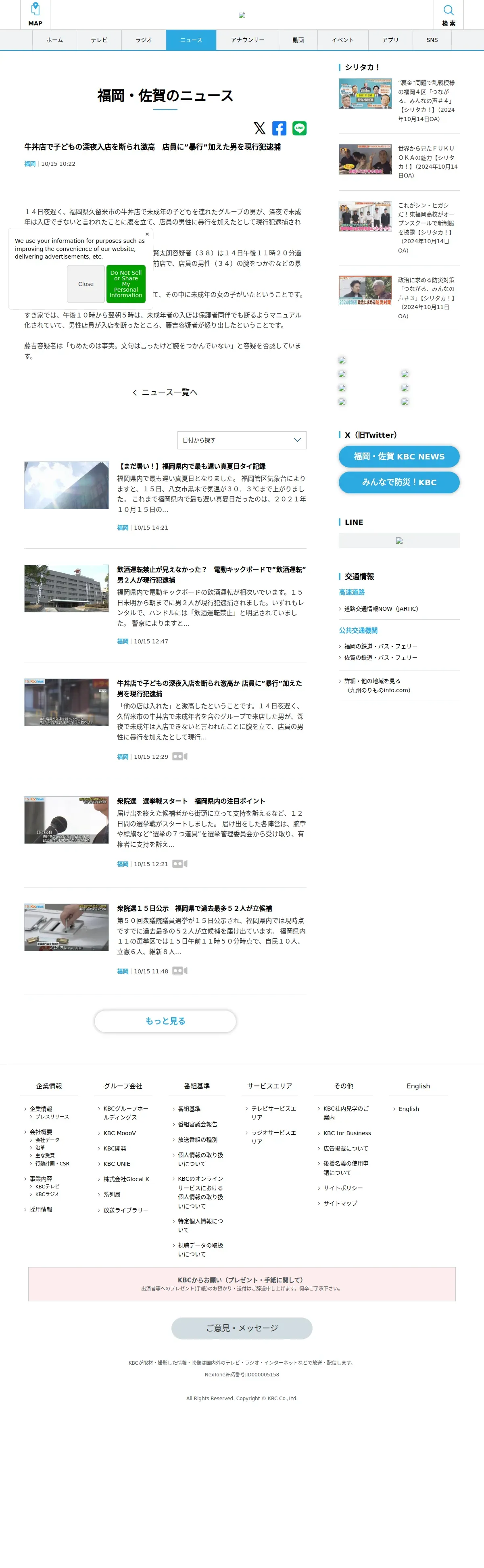Open the SNS tab
484x1568 pixels.
432,40
